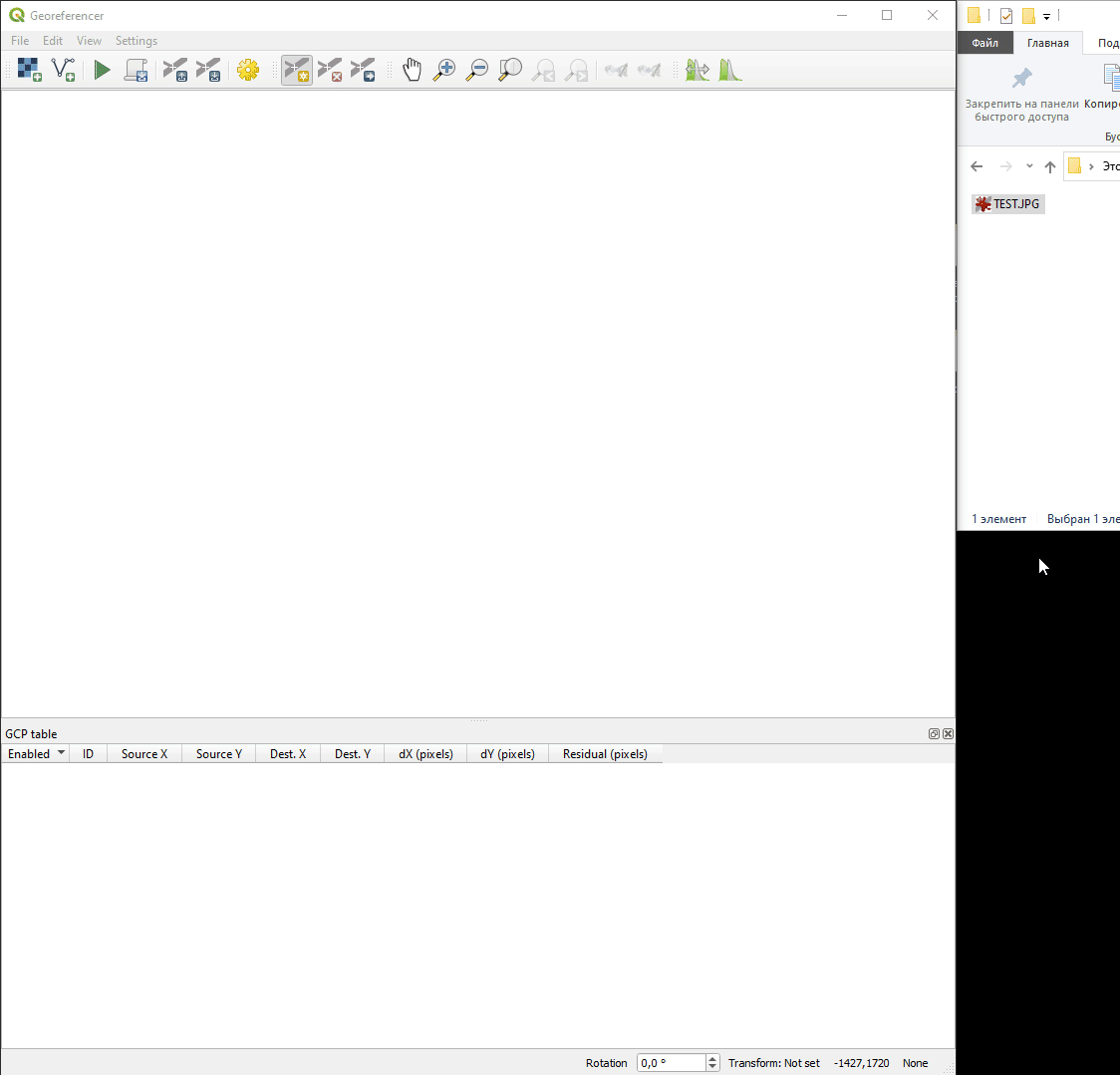Increase rotation with the up stepper arrow
This screenshot has width=1120, height=1075.
click(712, 1057)
